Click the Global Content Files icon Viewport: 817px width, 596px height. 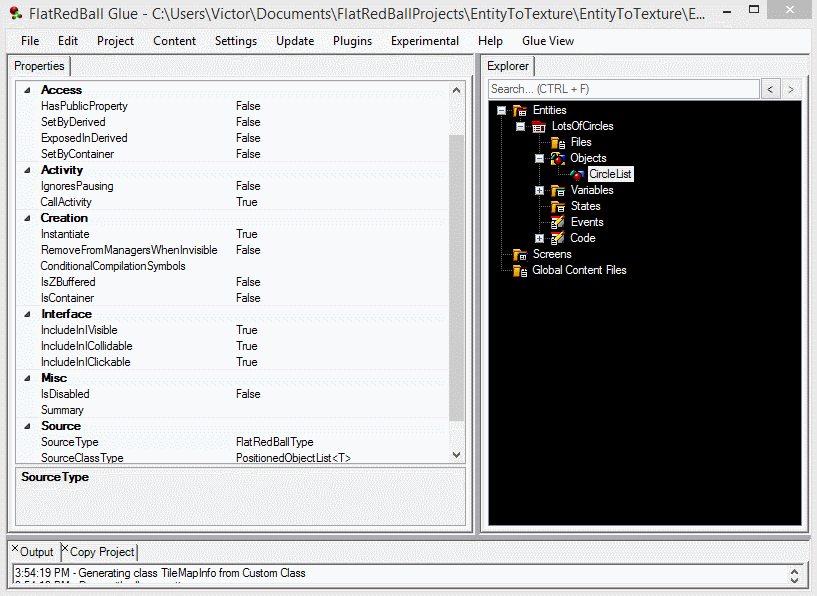[520, 270]
